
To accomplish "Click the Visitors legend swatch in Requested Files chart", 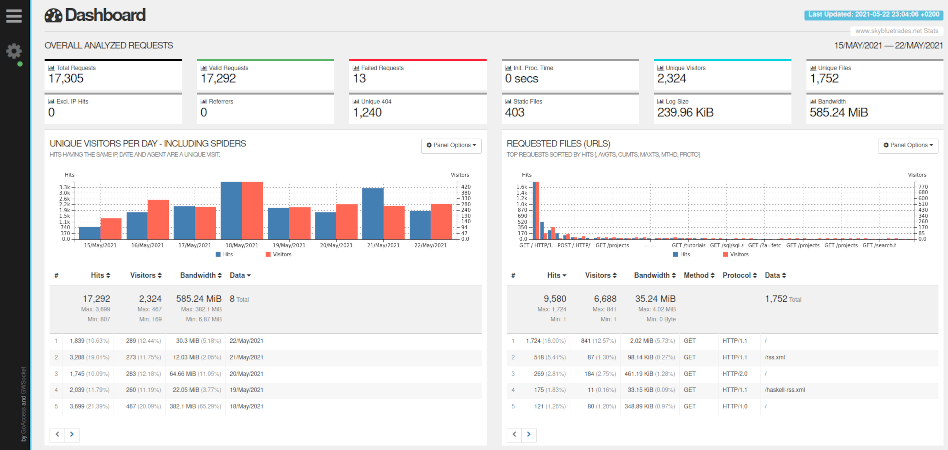I will 726,255.
